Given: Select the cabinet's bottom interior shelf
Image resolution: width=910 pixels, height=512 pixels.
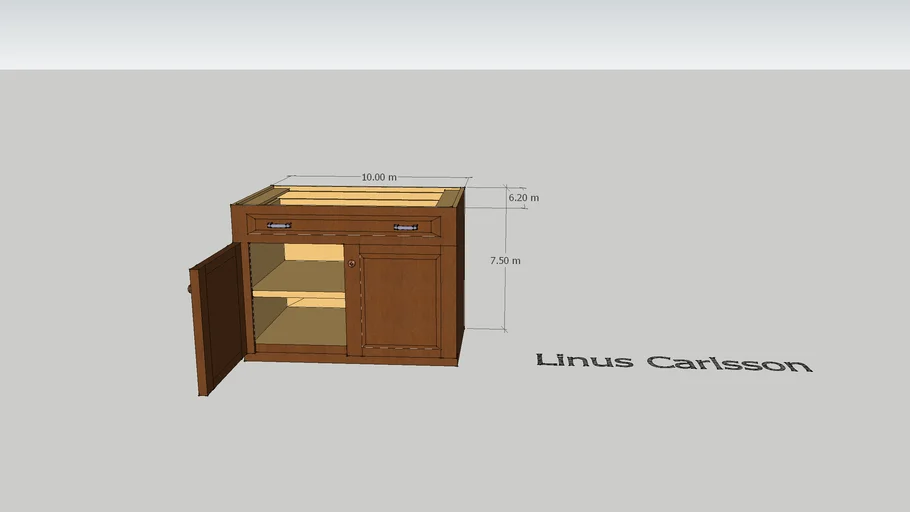Looking at the screenshot, I should coord(301,326).
